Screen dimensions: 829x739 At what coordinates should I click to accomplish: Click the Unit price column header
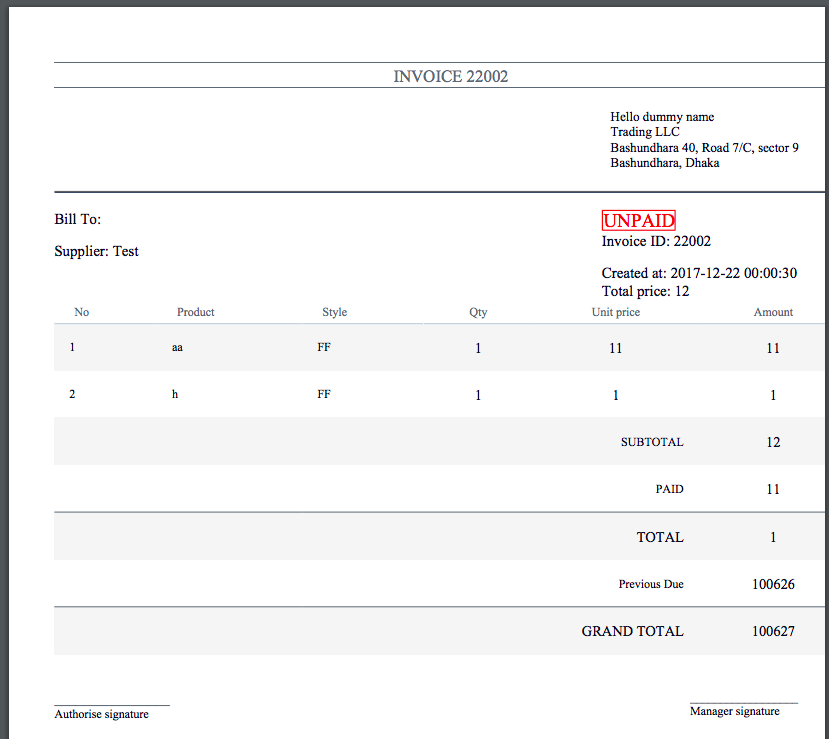coord(616,312)
